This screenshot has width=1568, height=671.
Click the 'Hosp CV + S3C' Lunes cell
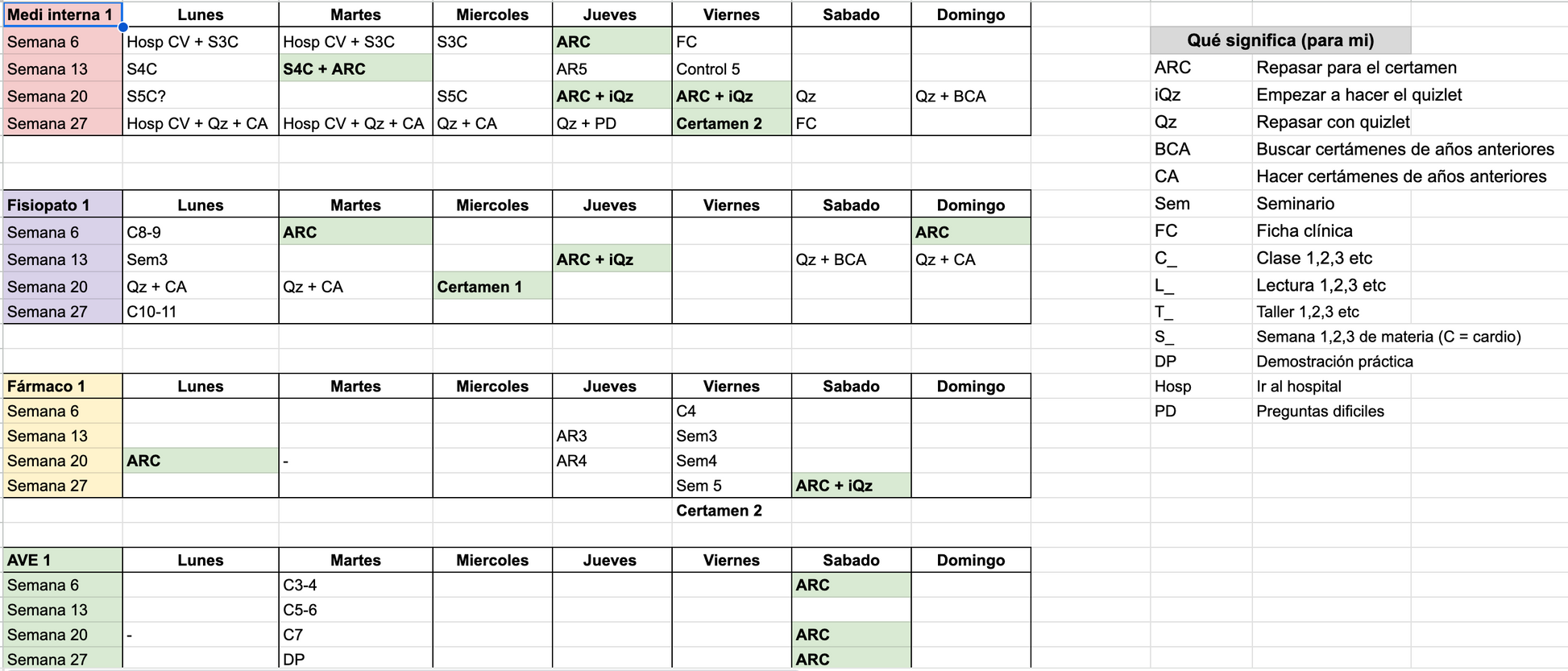pyautogui.click(x=201, y=41)
